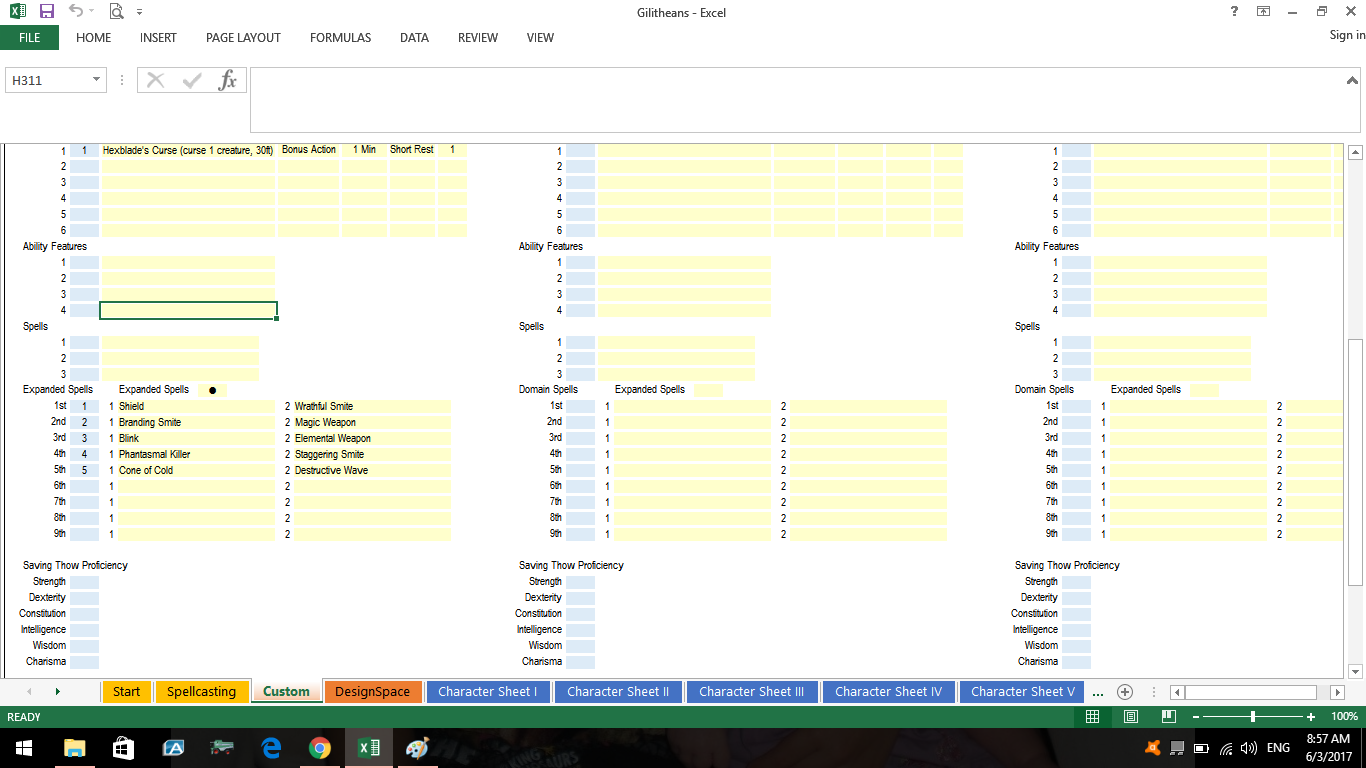1366x768 pixels.
Task: Switch to the DesignSpace sheet tab
Action: point(372,691)
